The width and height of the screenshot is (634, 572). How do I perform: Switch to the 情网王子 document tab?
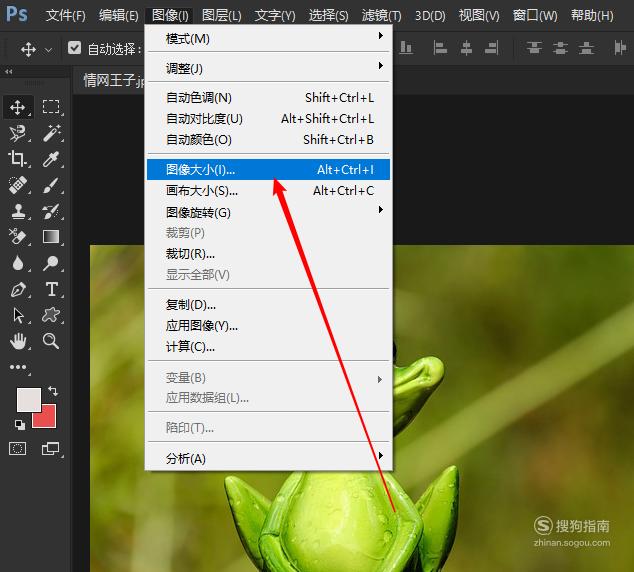pyautogui.click(x=113, y=80)
